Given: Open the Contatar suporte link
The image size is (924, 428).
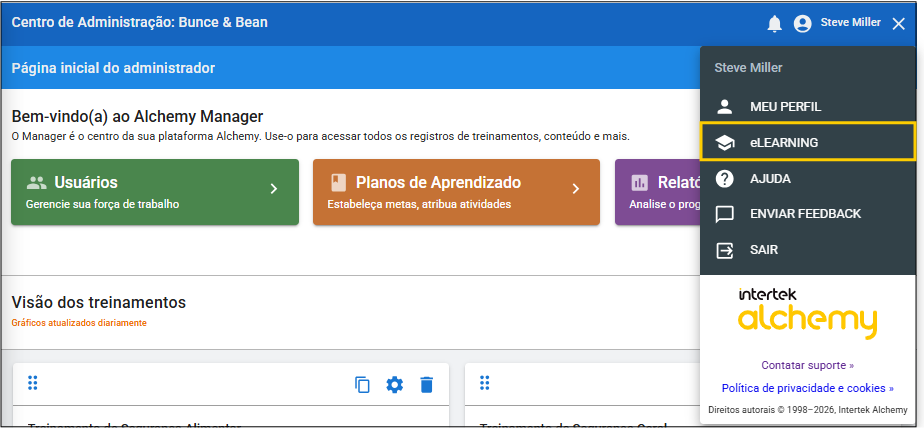Looking at the screenshot, I should click(807, 365).
